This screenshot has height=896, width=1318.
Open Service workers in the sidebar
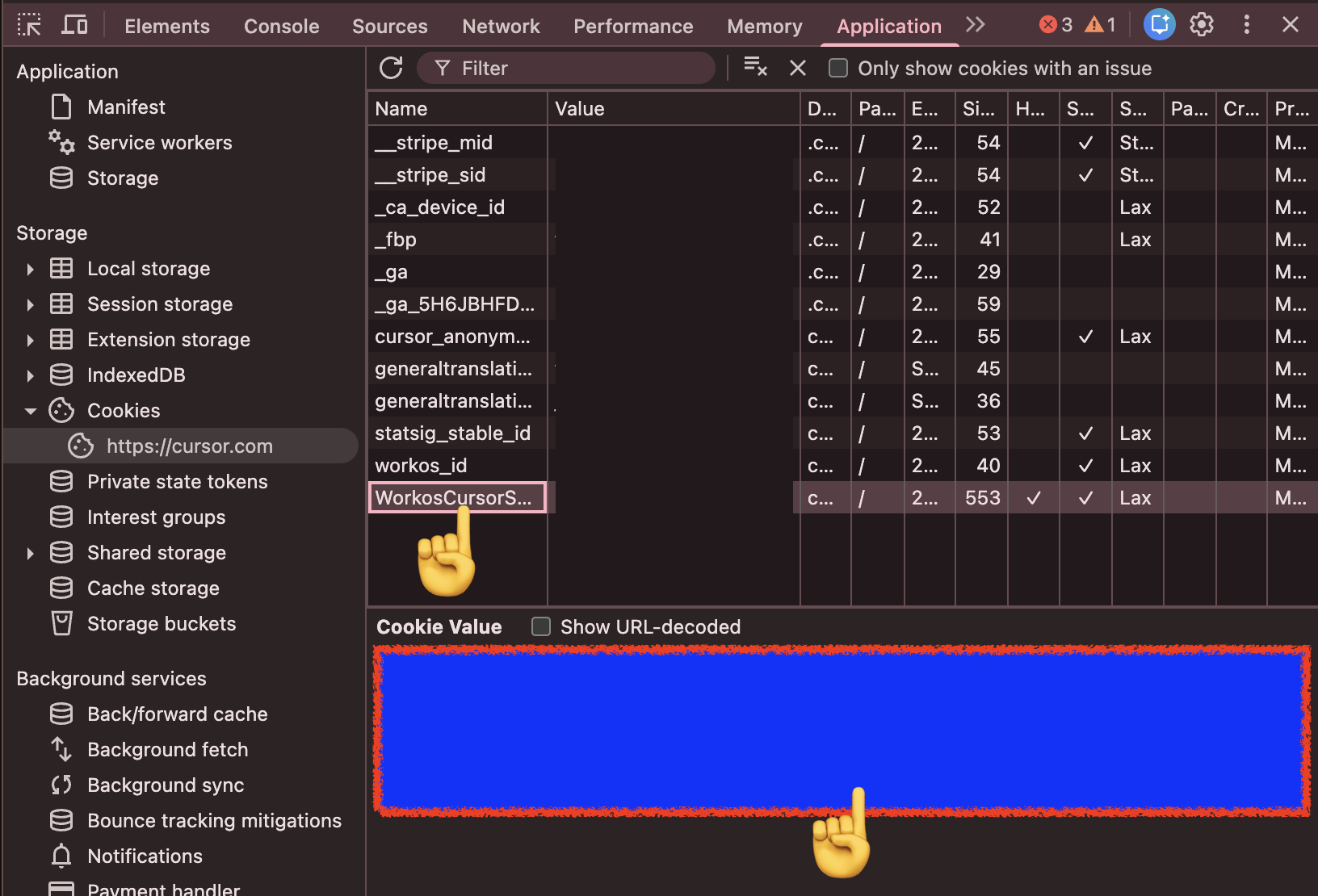click(x=159, y=142)
